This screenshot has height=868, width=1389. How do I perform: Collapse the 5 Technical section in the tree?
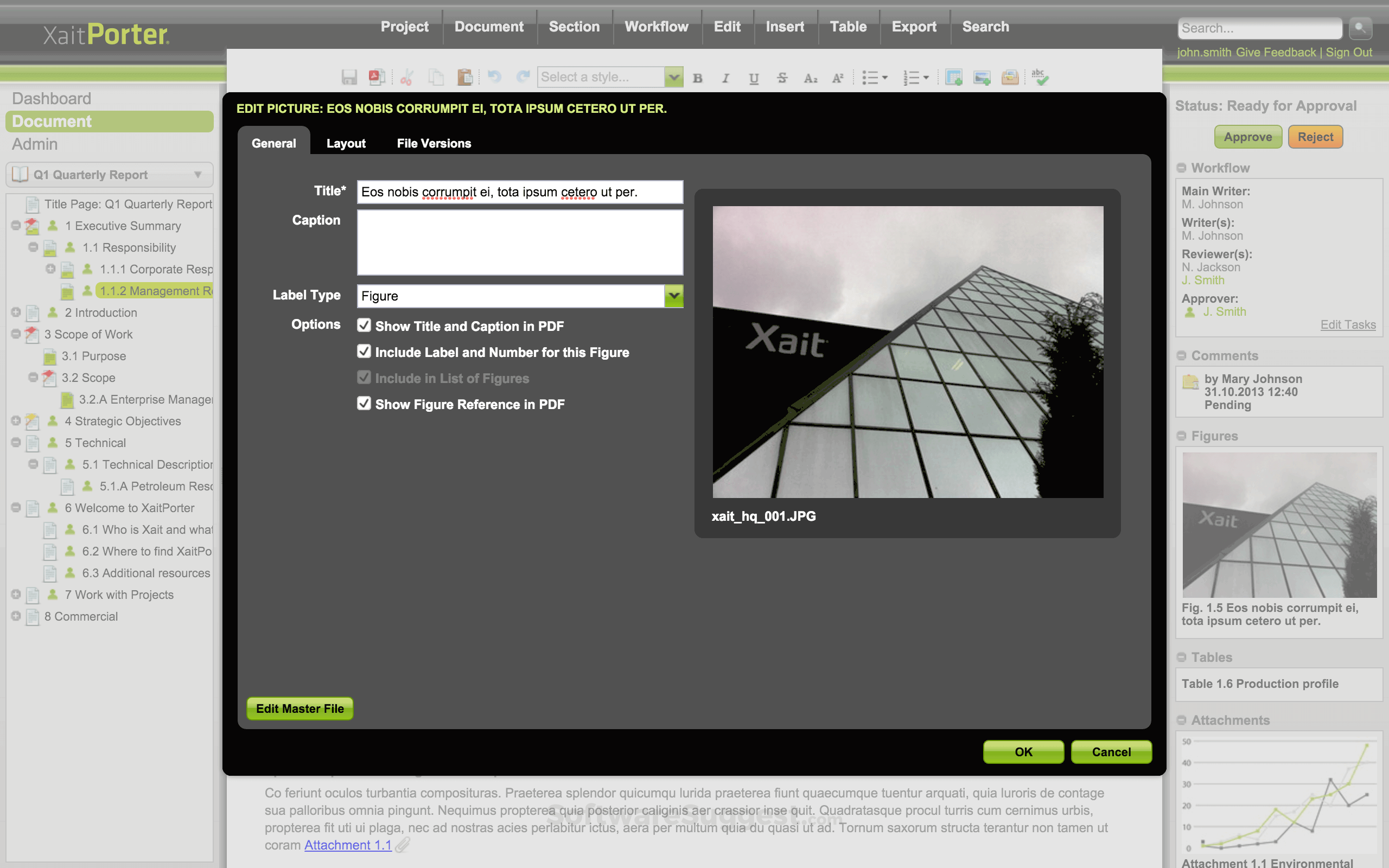click(x=16, y=443)
